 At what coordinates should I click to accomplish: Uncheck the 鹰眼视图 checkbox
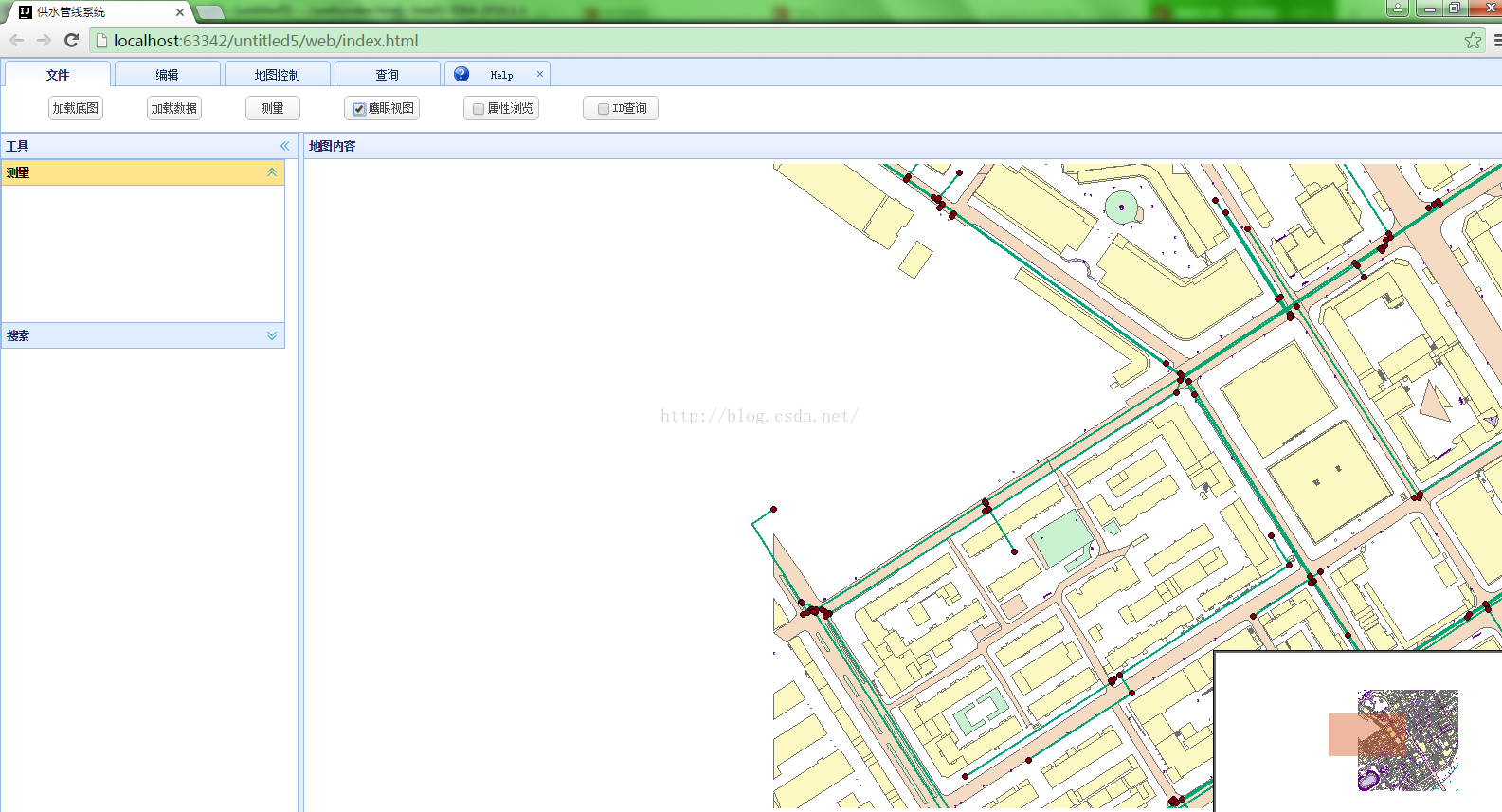(359, 109)
